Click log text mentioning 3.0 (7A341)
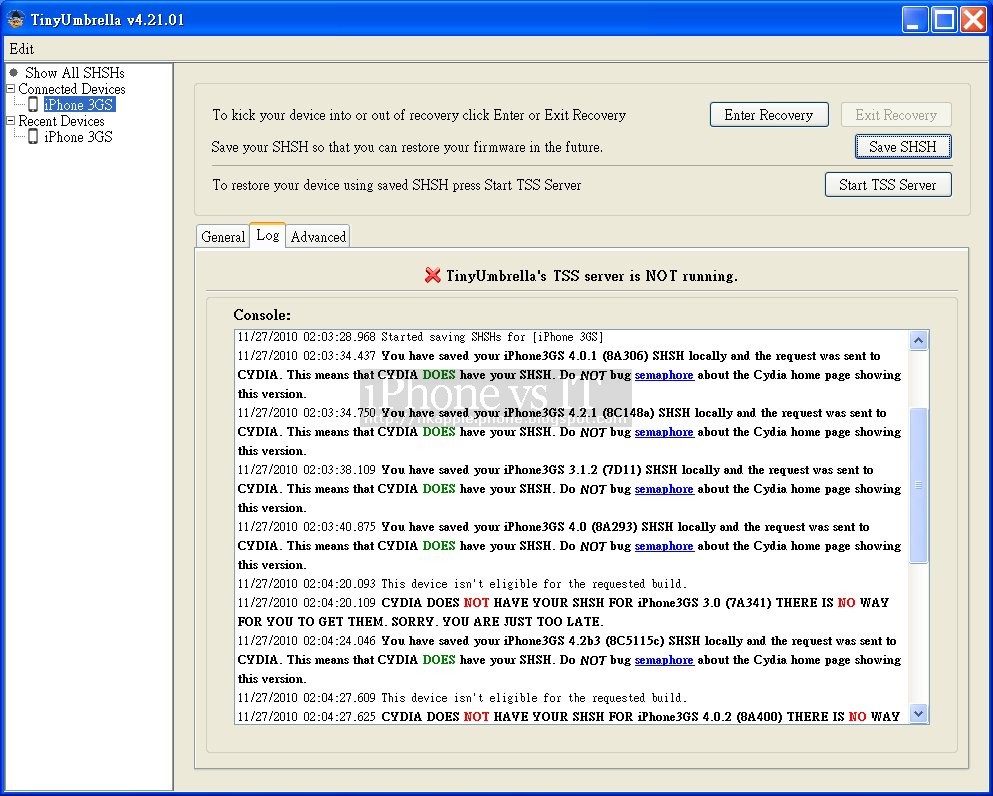The width and height of the screenshot is (993, 796). point(564,612)
